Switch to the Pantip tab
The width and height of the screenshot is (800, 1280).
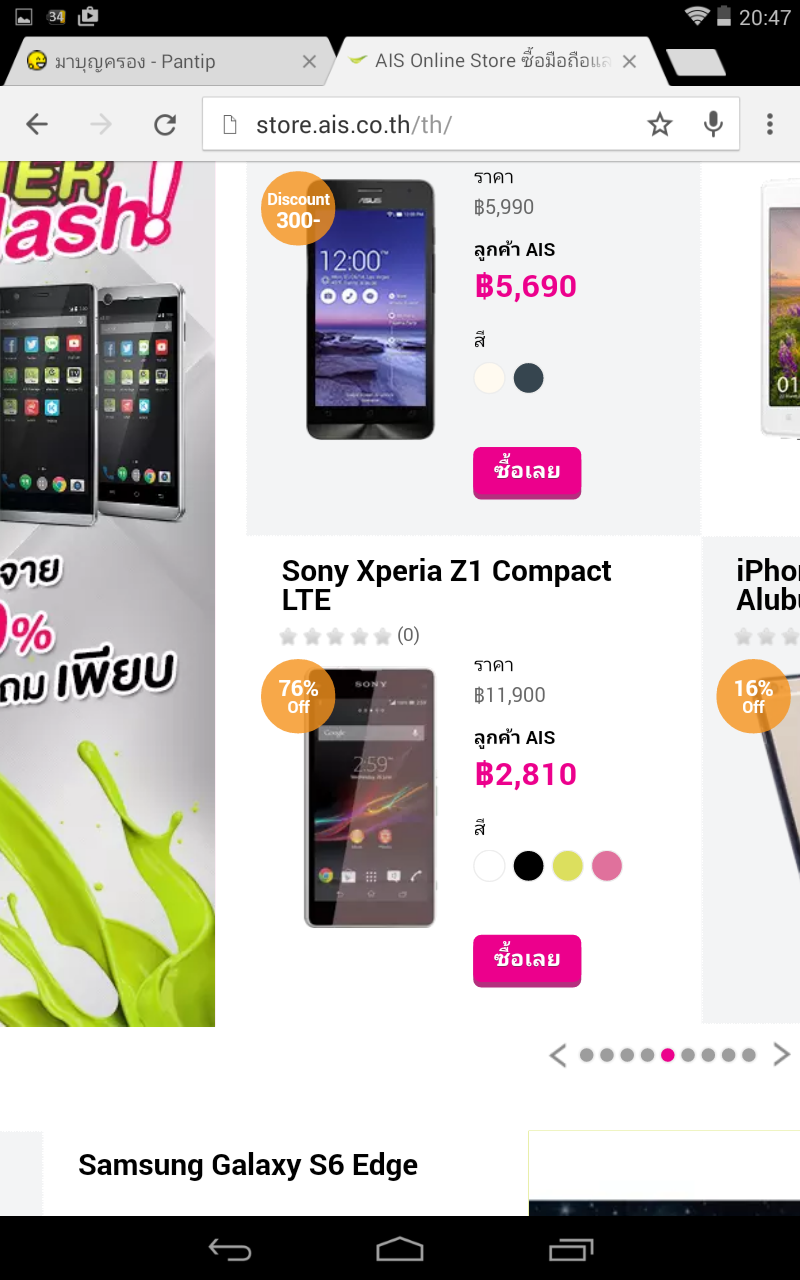170,62
